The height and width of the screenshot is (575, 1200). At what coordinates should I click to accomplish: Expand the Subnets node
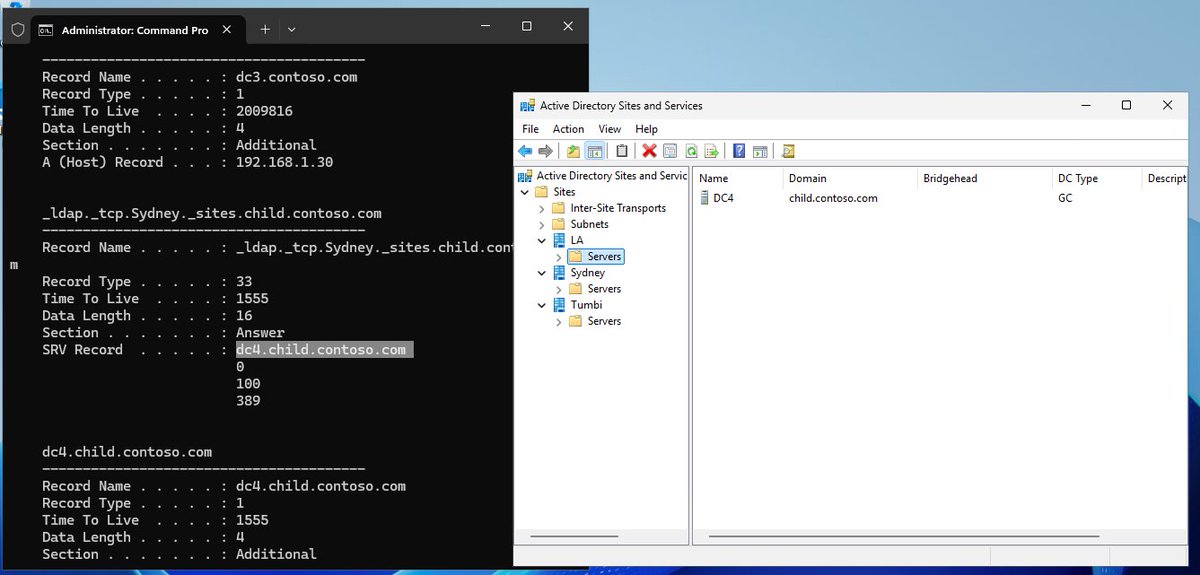pyautogui.click(x=542, y=224)
